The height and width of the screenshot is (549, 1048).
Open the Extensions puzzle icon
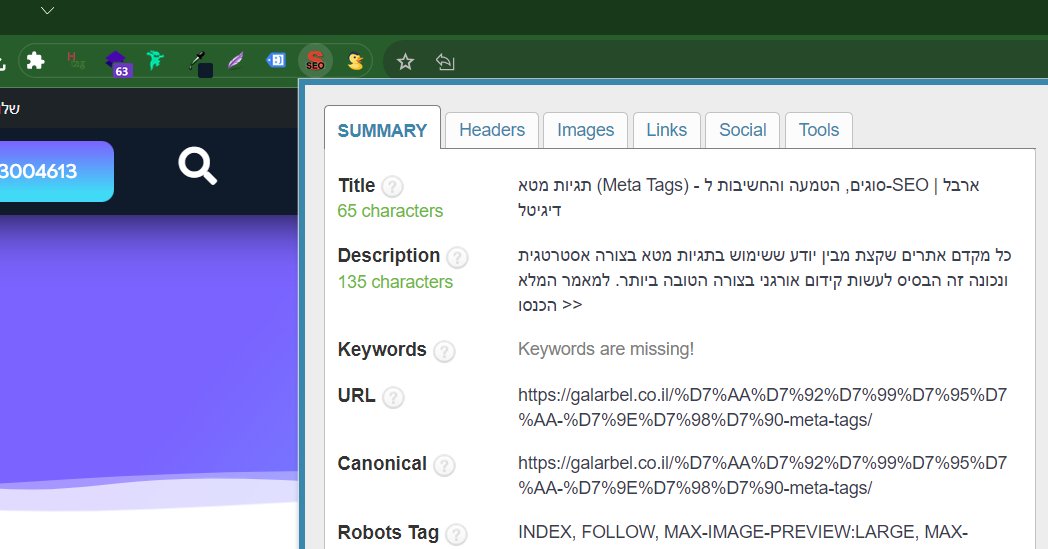[x=35, y=62]
